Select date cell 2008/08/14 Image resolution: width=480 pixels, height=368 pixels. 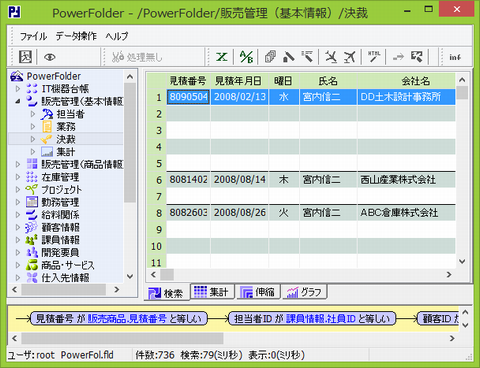[239, 180]
